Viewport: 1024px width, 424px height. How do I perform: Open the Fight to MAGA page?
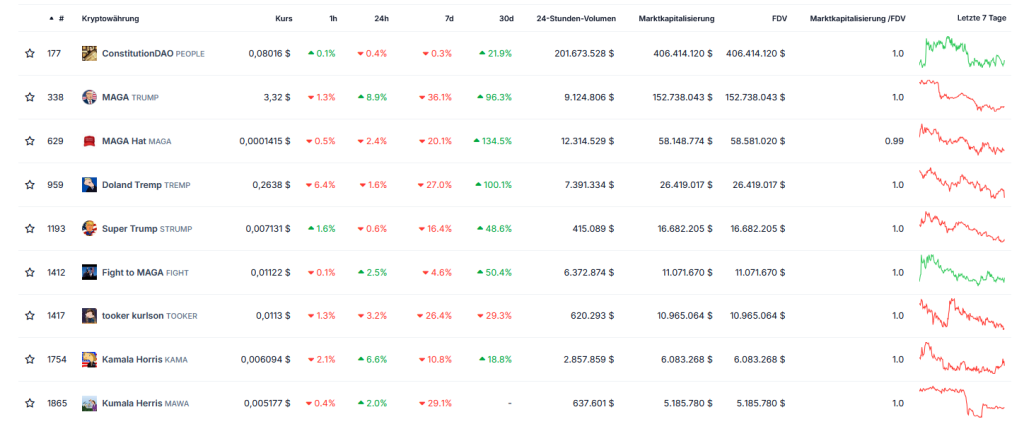[x=145, y=272]
